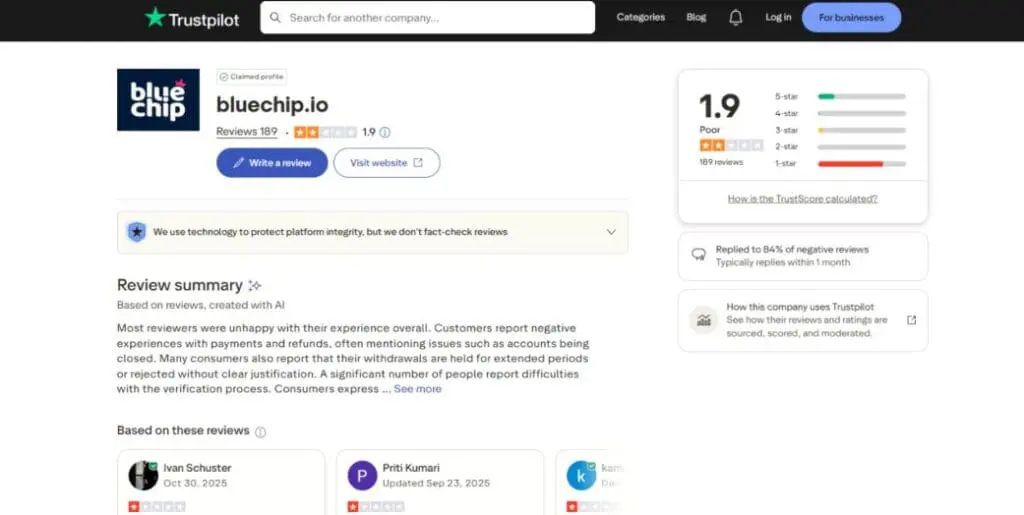Click the TrustScore info icon beside 1.9
Viewport: 1024px width, 515px height.
[385, 132]
